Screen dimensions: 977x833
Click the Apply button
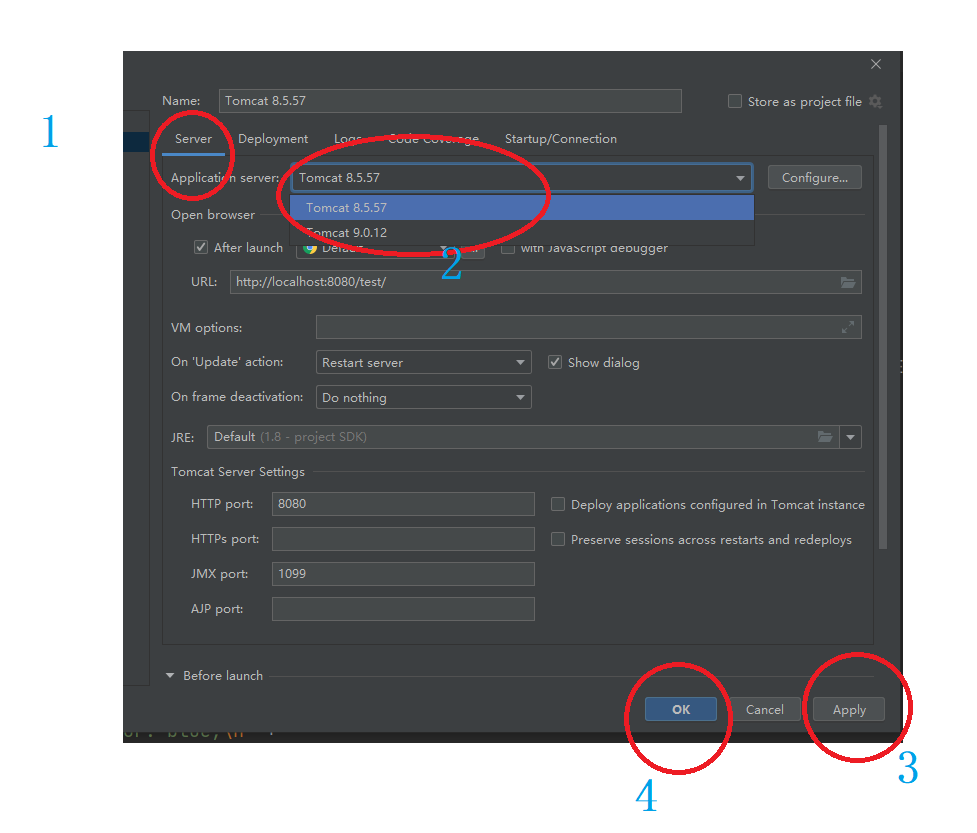[849, 709]
